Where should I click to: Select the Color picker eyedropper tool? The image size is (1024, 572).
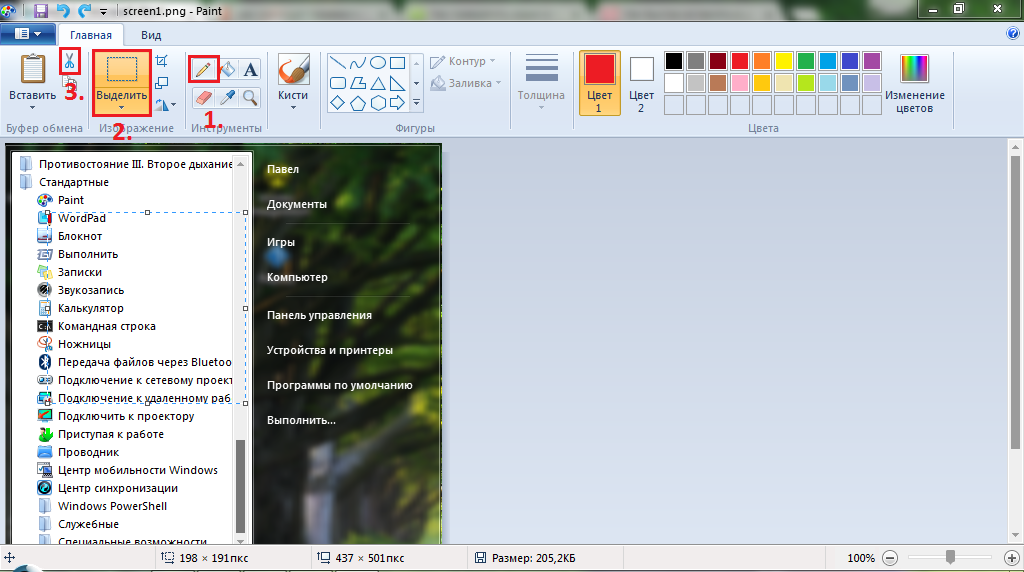227,97
